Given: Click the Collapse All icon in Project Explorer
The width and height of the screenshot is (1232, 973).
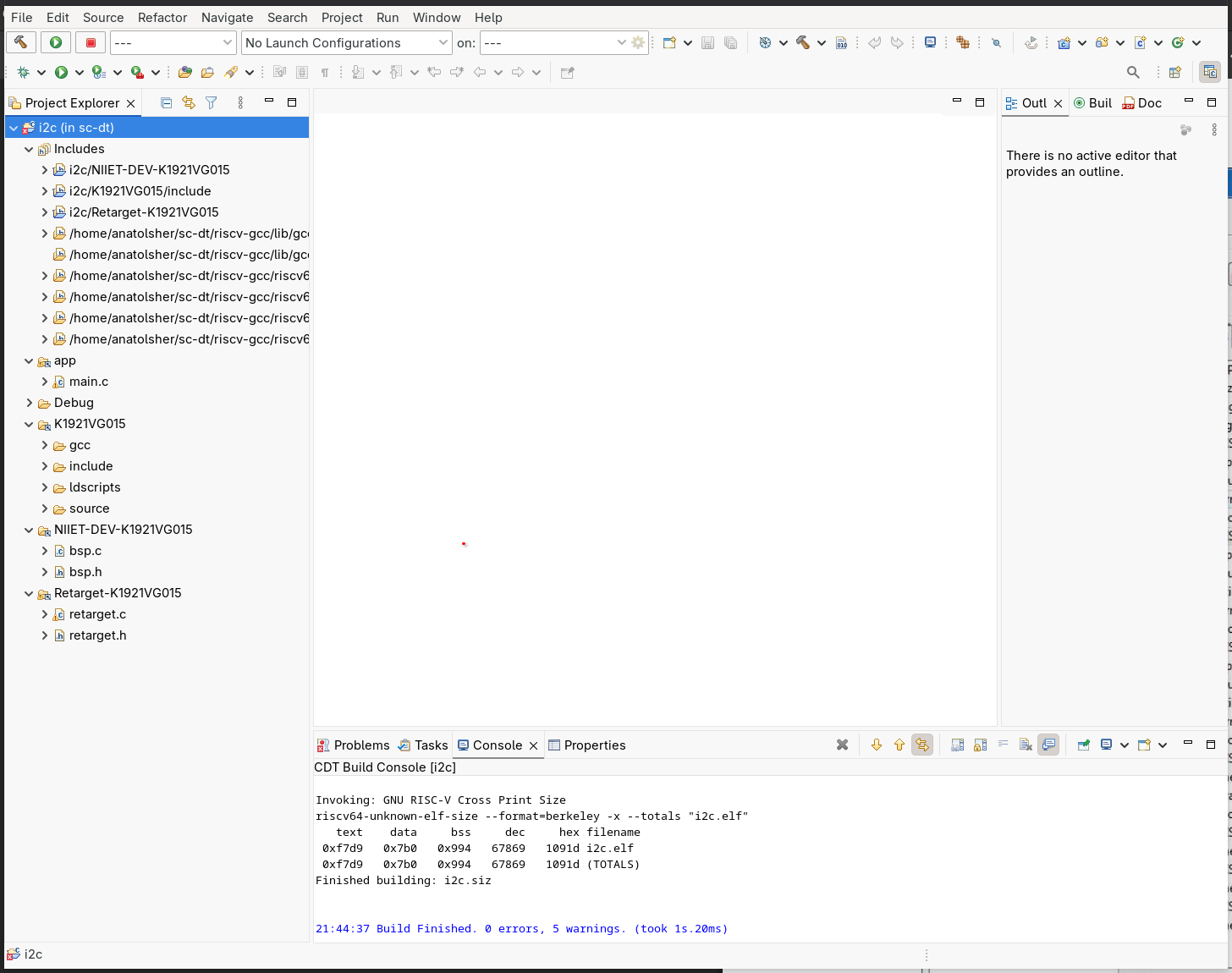Looking at the screenshot, I should click(x=166, y=103).
